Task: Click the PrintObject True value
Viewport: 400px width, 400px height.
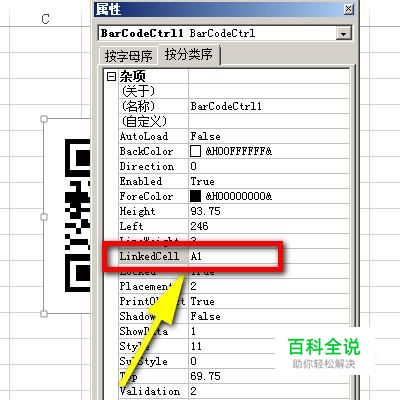Action: coord(269,301)
